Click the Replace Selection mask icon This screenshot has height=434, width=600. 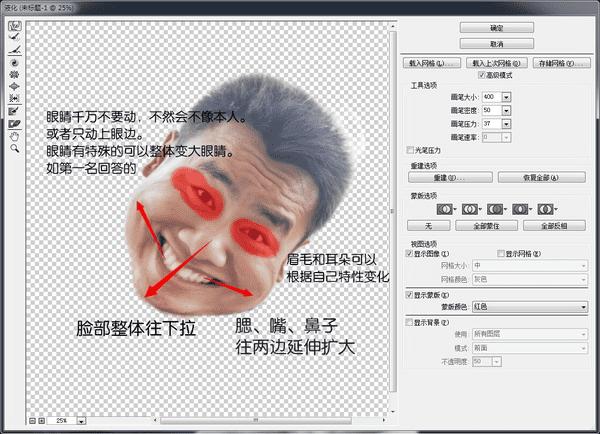(x=446, y=209)
